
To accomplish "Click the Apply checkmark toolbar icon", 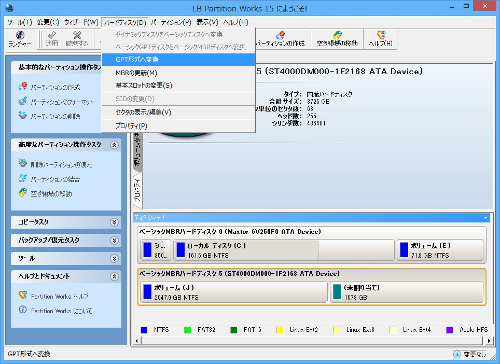I will [52, 39].
